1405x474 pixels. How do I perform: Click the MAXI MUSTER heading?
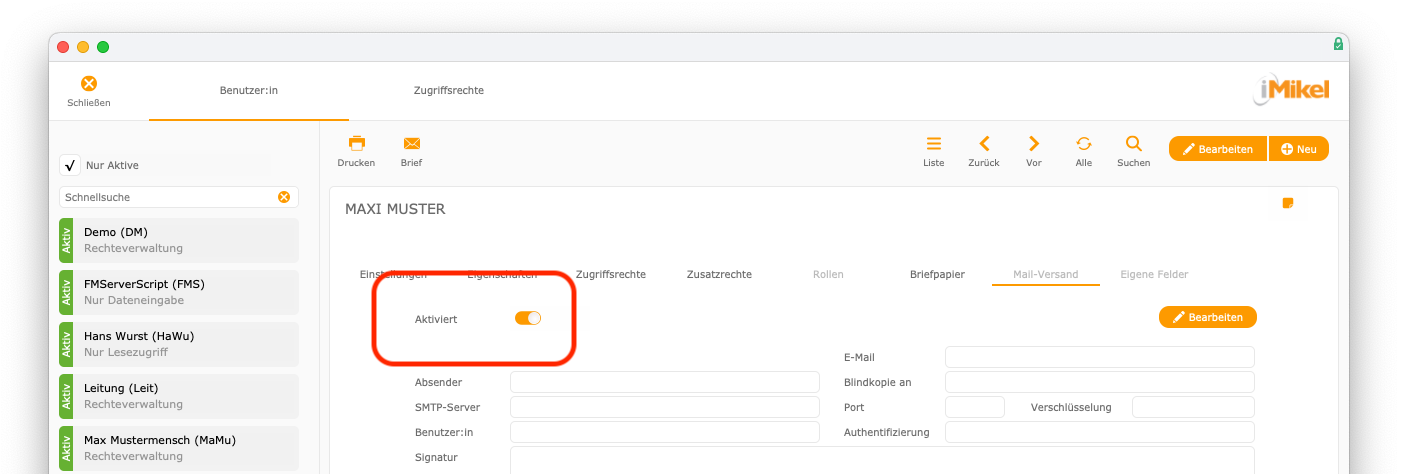tap(395, 209)
